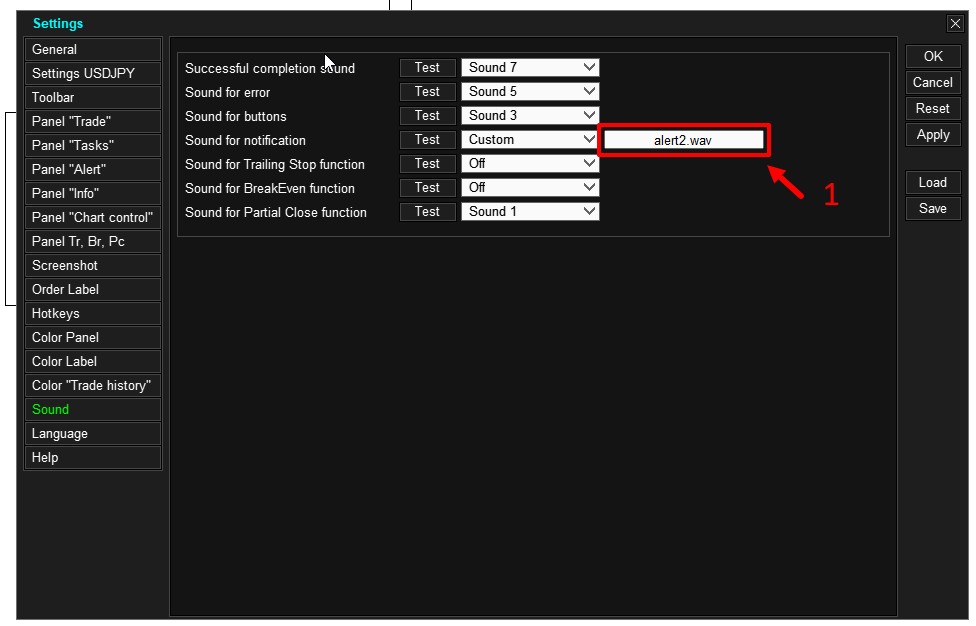Open Panel "Alert" settings
Viewport: 976px width, 626px height.
[93, 169]
